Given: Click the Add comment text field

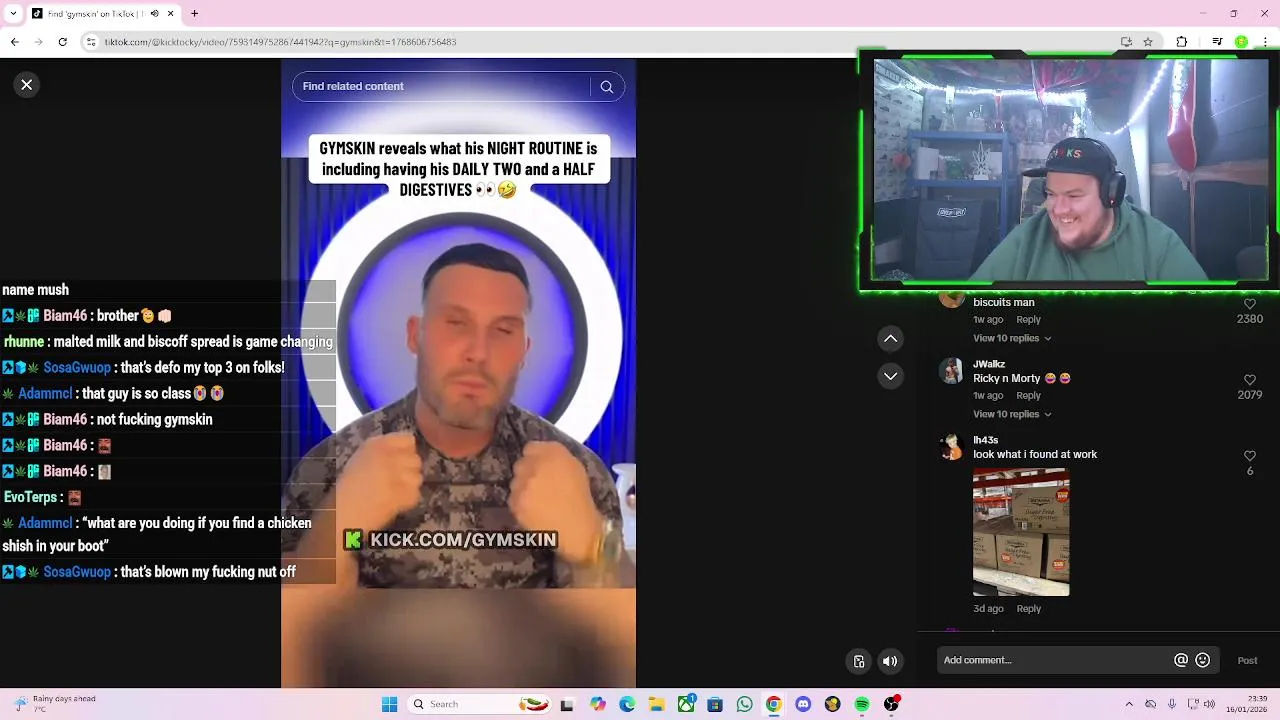Looking at the screenshot, I should [x=1055, y=660].
